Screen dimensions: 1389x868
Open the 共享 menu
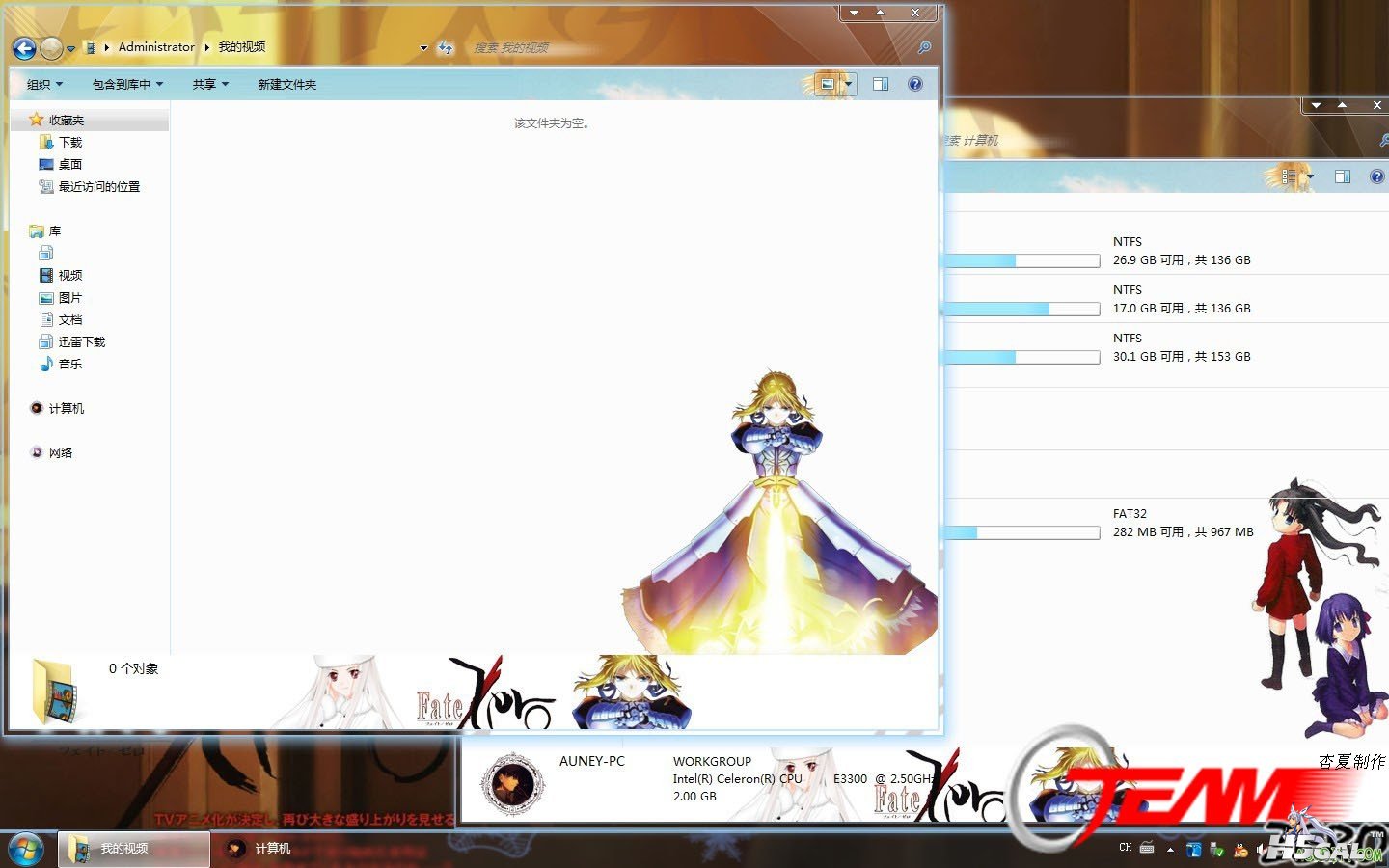tap(210, 85)
